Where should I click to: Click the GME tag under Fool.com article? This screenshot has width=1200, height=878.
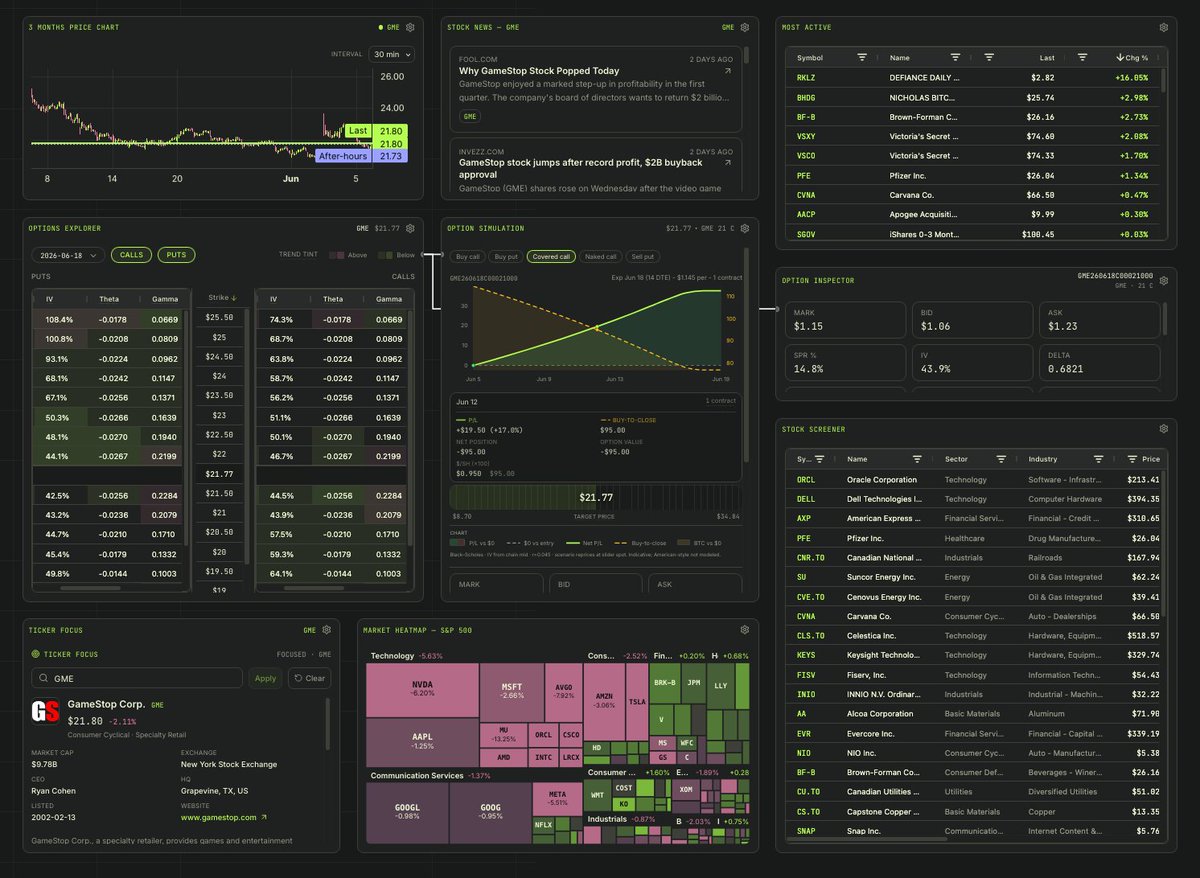[x=470, y=117]
